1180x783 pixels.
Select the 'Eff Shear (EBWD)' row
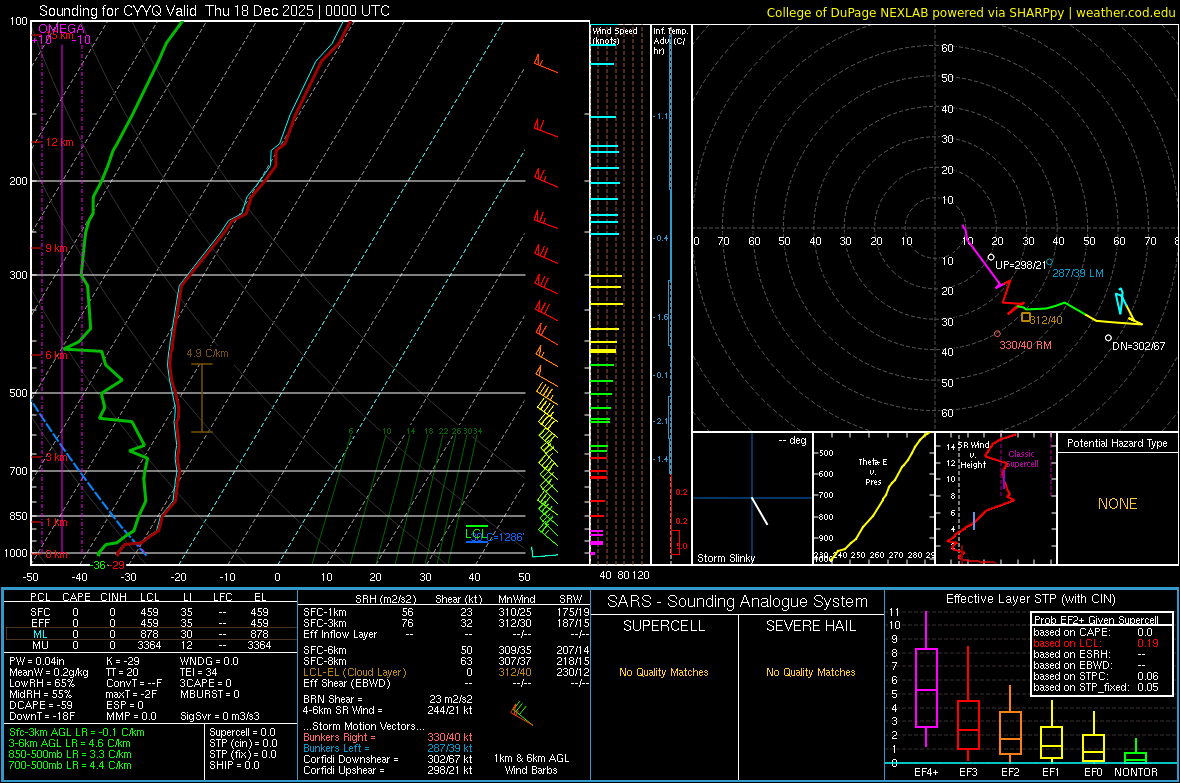click(x=446, y=683)
